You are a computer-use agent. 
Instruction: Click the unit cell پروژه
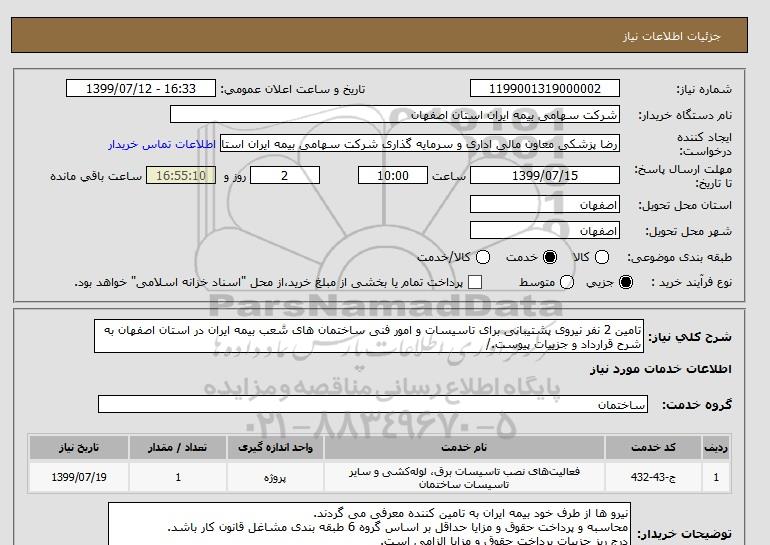pyautogui.click(x=275, y=477)
